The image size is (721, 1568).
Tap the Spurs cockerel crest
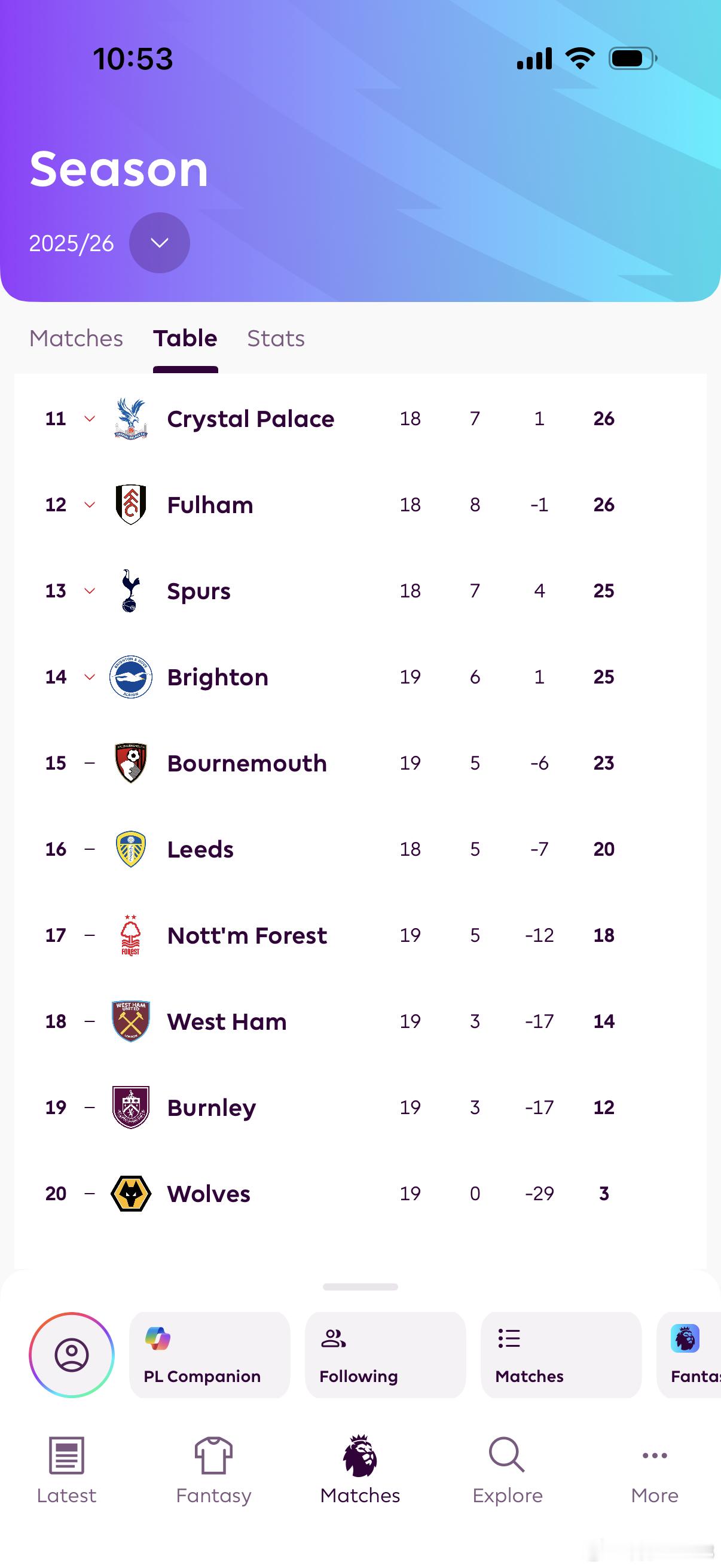pyautogui.click(x=130, y=590)
